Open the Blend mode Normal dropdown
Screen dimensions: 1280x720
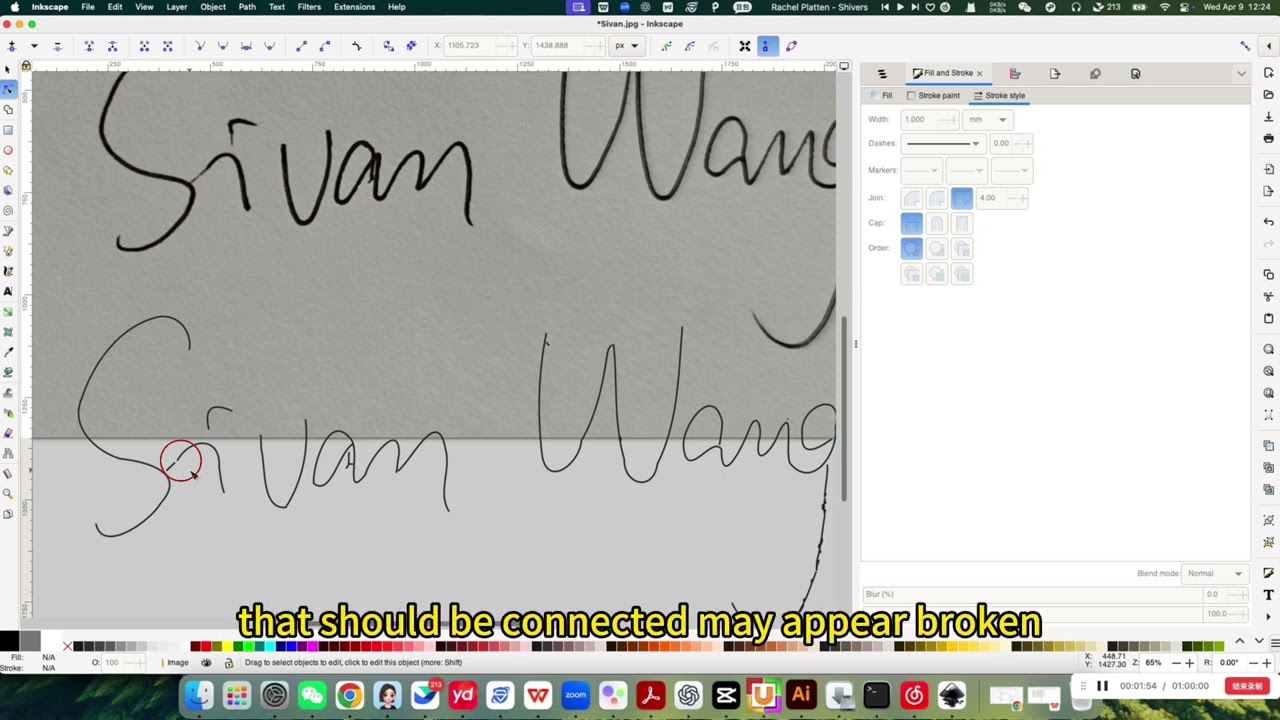[1213, 573]
